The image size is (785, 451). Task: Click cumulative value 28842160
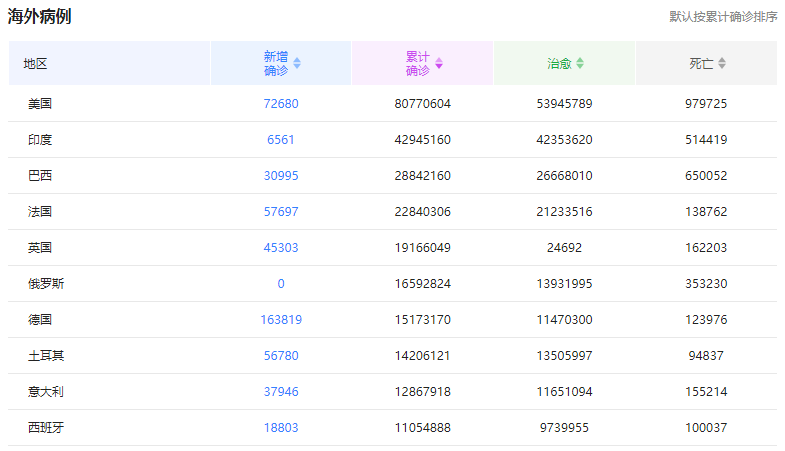pyautogui.click(x=423, y=176)
